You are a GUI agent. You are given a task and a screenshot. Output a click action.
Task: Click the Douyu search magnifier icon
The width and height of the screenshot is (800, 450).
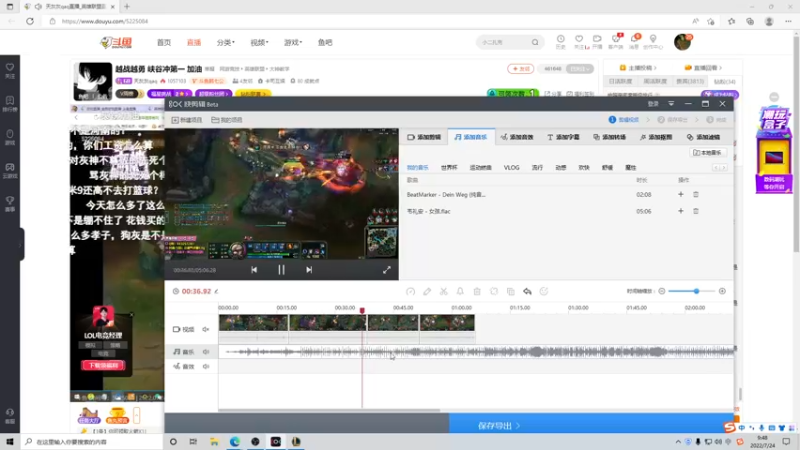pyautogui.click(x=535, y=42)
